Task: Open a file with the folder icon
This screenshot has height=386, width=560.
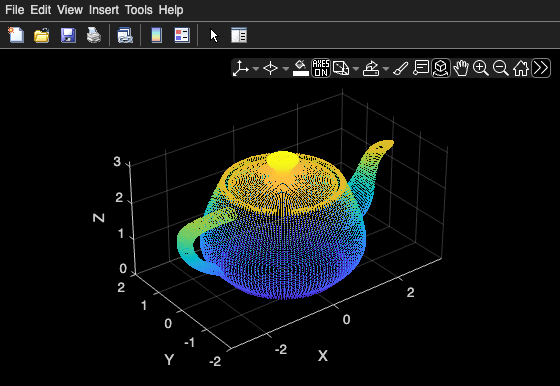Action: click(x=41, y=35)
